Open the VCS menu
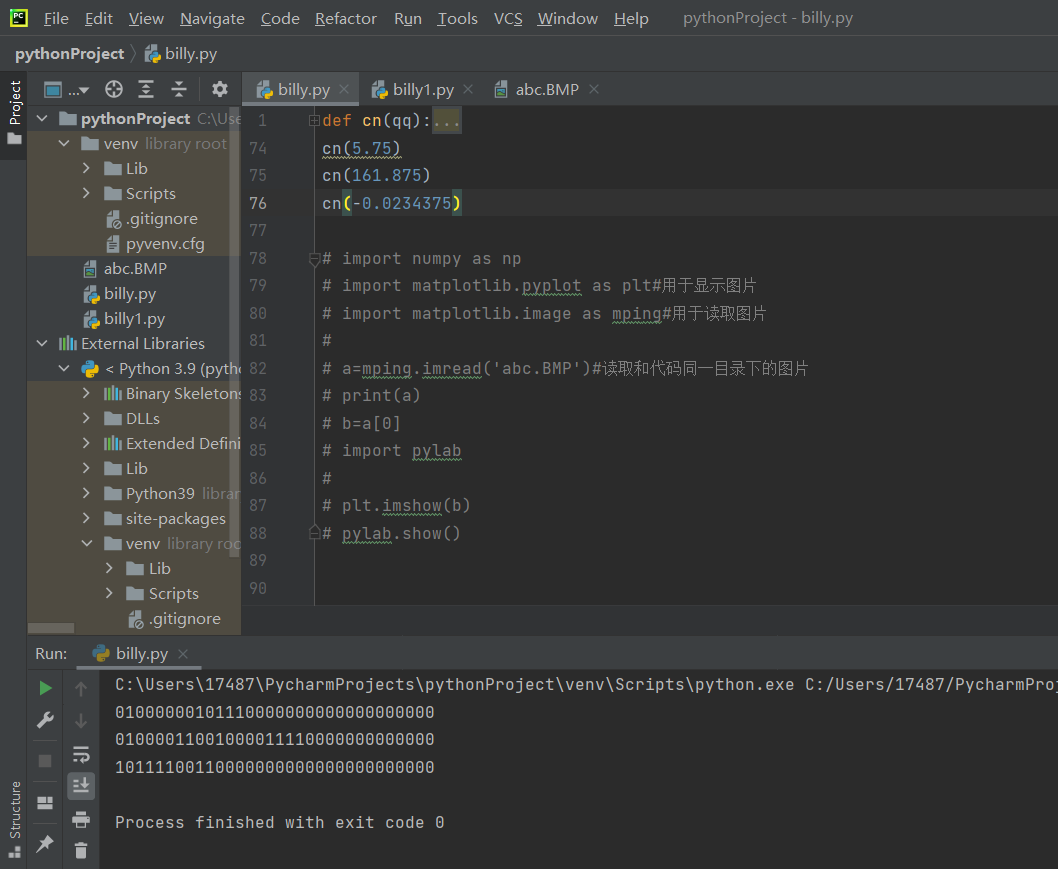The image size is (1058, 869). (x=508, y=19)
